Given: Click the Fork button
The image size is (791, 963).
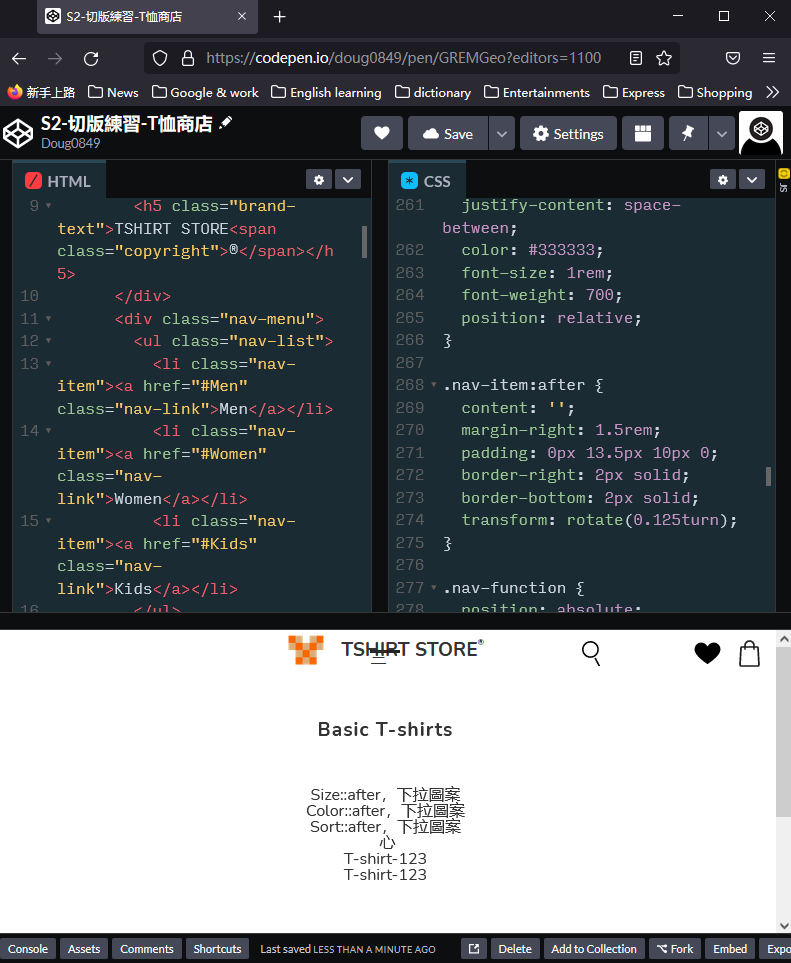Looking at the screenshot, I should coord(674,949).
